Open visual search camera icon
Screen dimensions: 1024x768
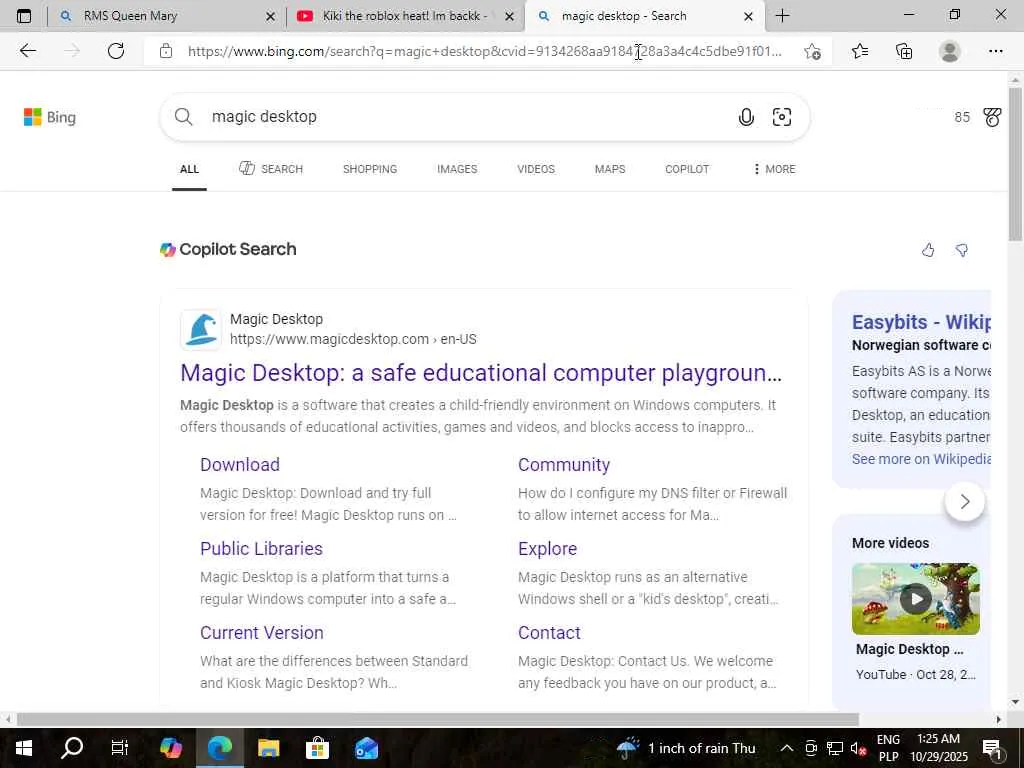(x=782, y=117)
